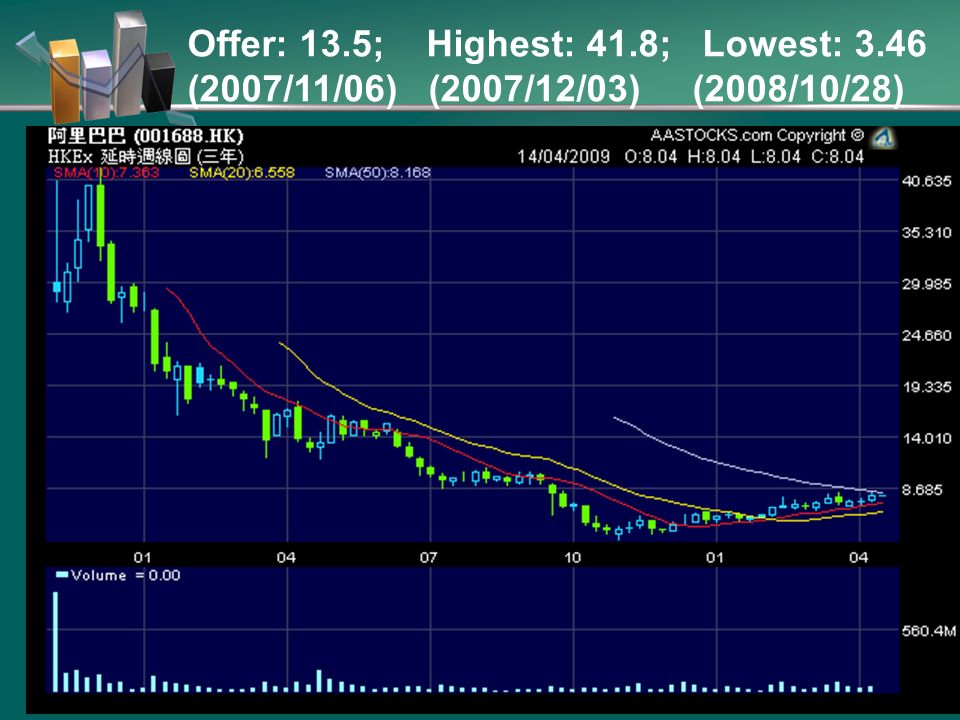Click the high value H:8.04
Image resolution: width=960 pixels, height=720 pixels.
(x=714, y=157)
